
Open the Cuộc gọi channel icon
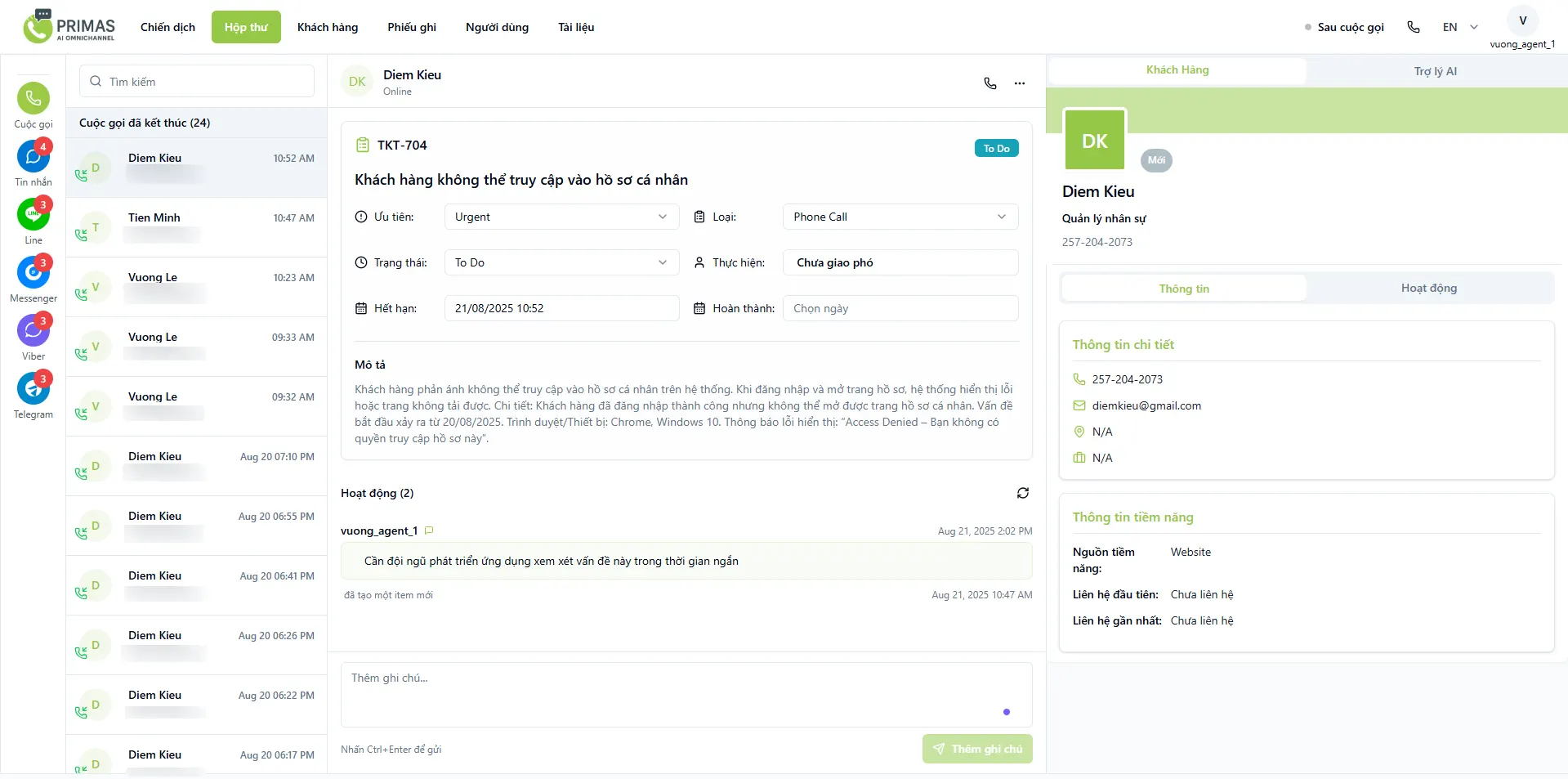pos(34,99)
